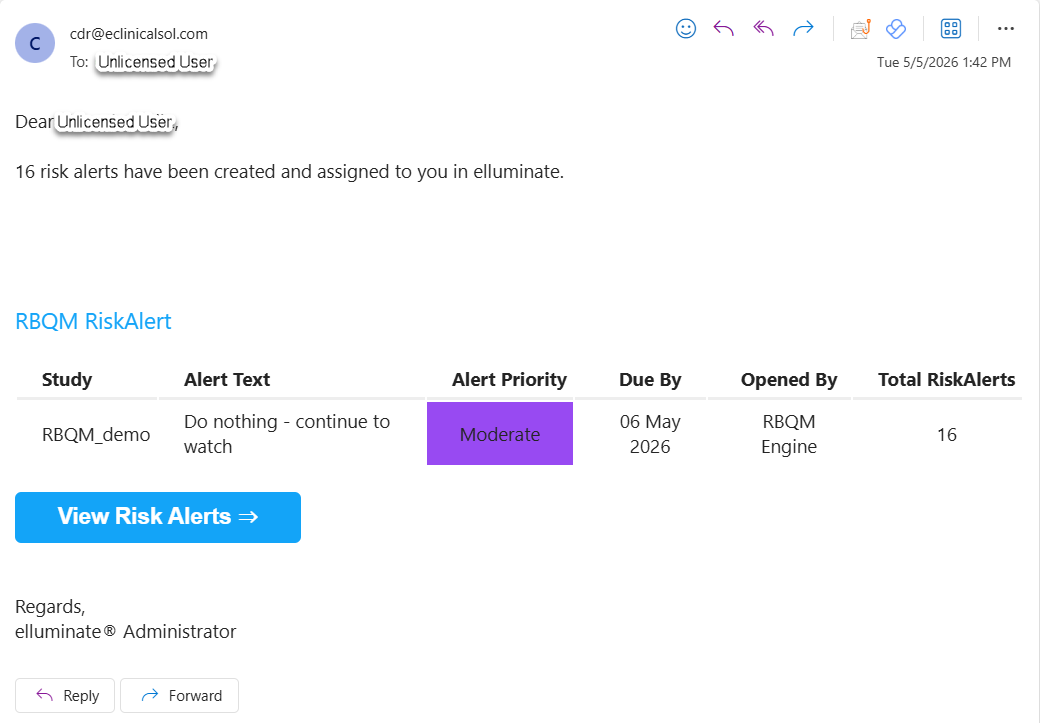Viewport: 1040px width, 723px height.
Task: Click the Alert Priority column header
Action: point(509,379)
